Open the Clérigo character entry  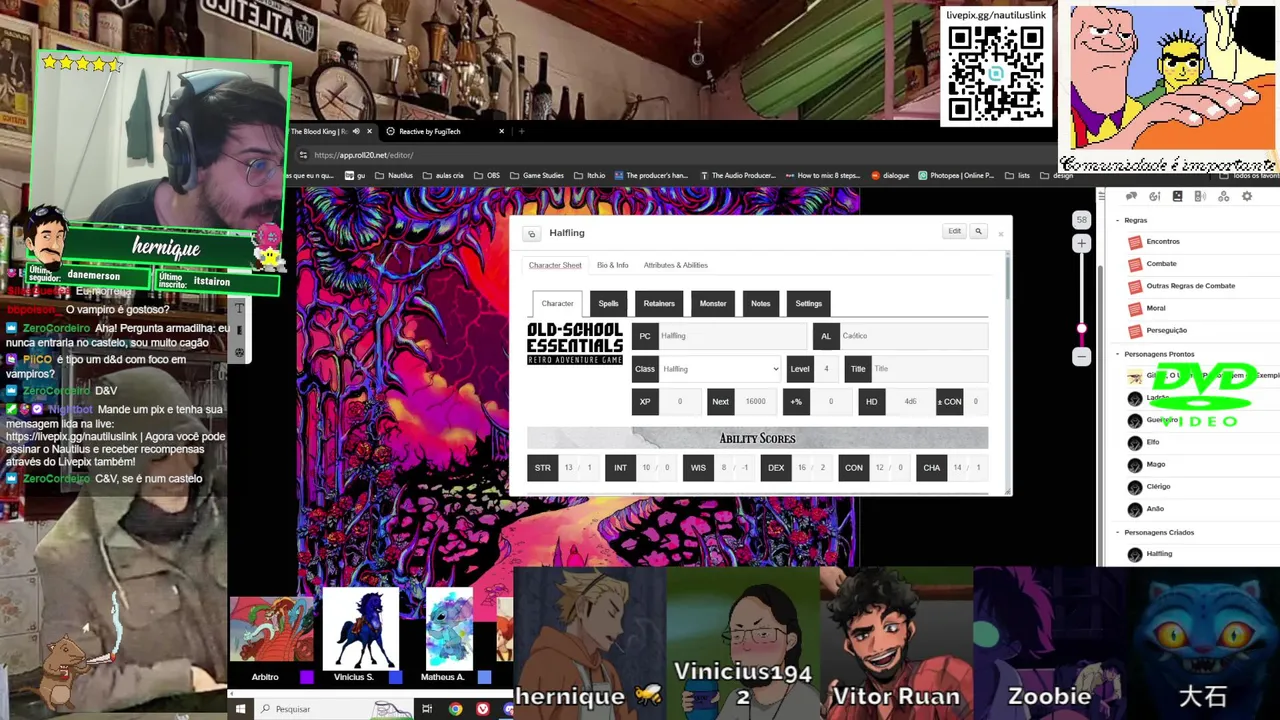click(x=1158, y=486)
